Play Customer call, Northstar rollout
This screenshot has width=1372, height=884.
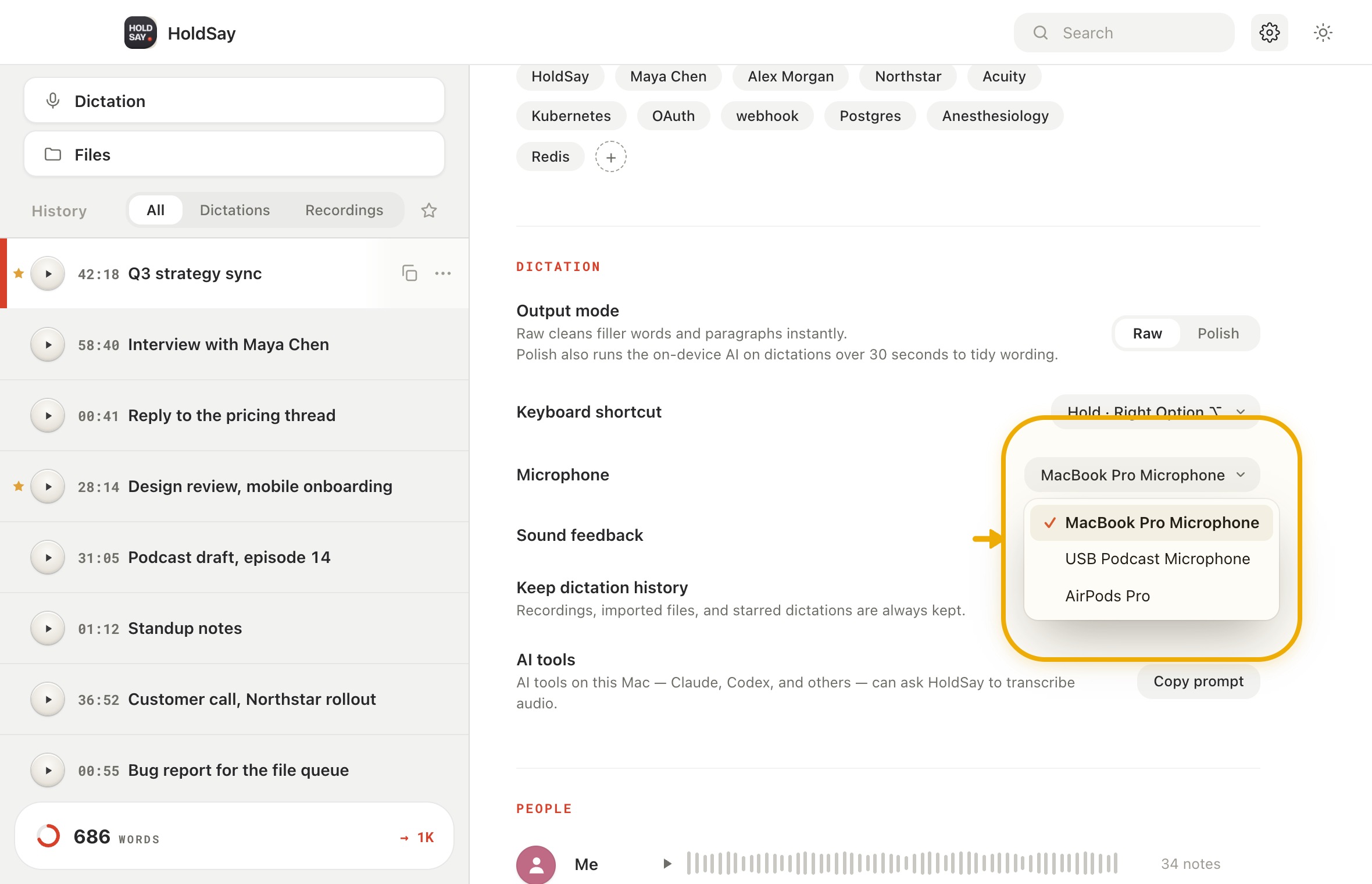point(48,699)
